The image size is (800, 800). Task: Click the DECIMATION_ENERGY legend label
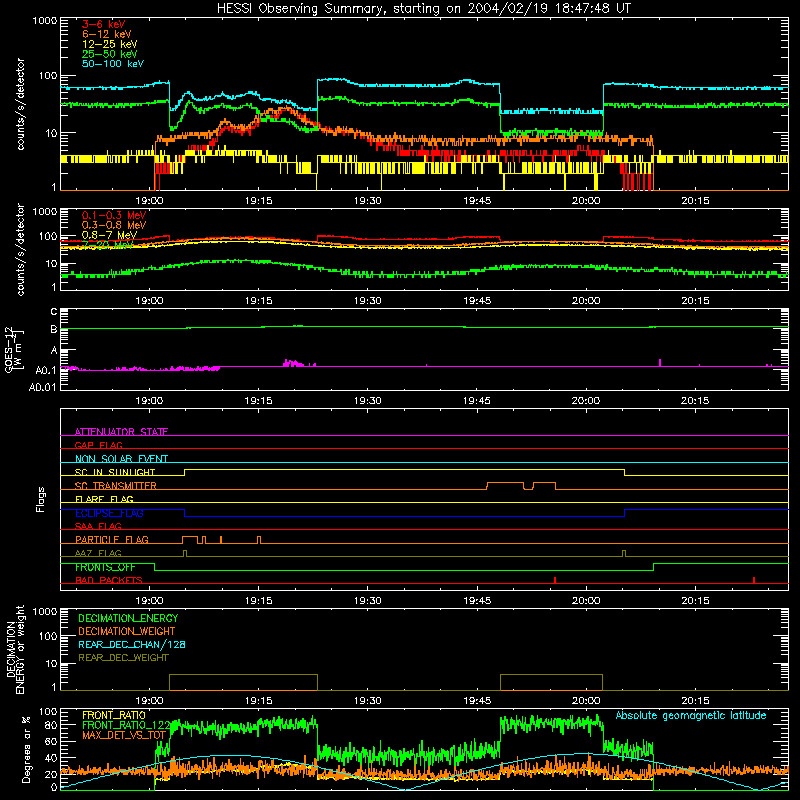[x=128, y=618]
